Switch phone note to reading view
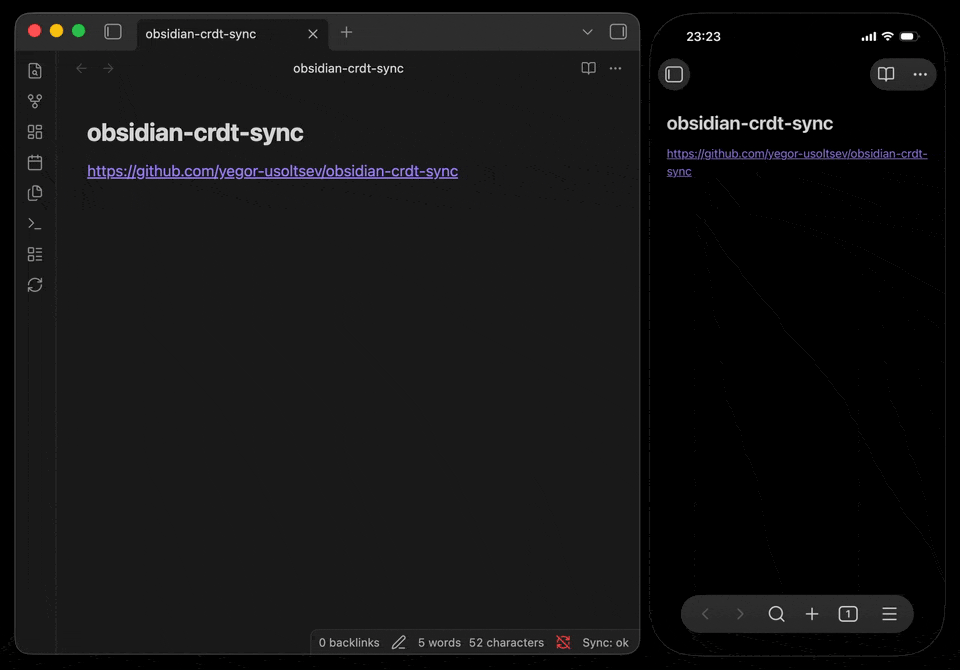Image resolution: width=960 pixels, height=670 pixels. (x=886, y=74)
